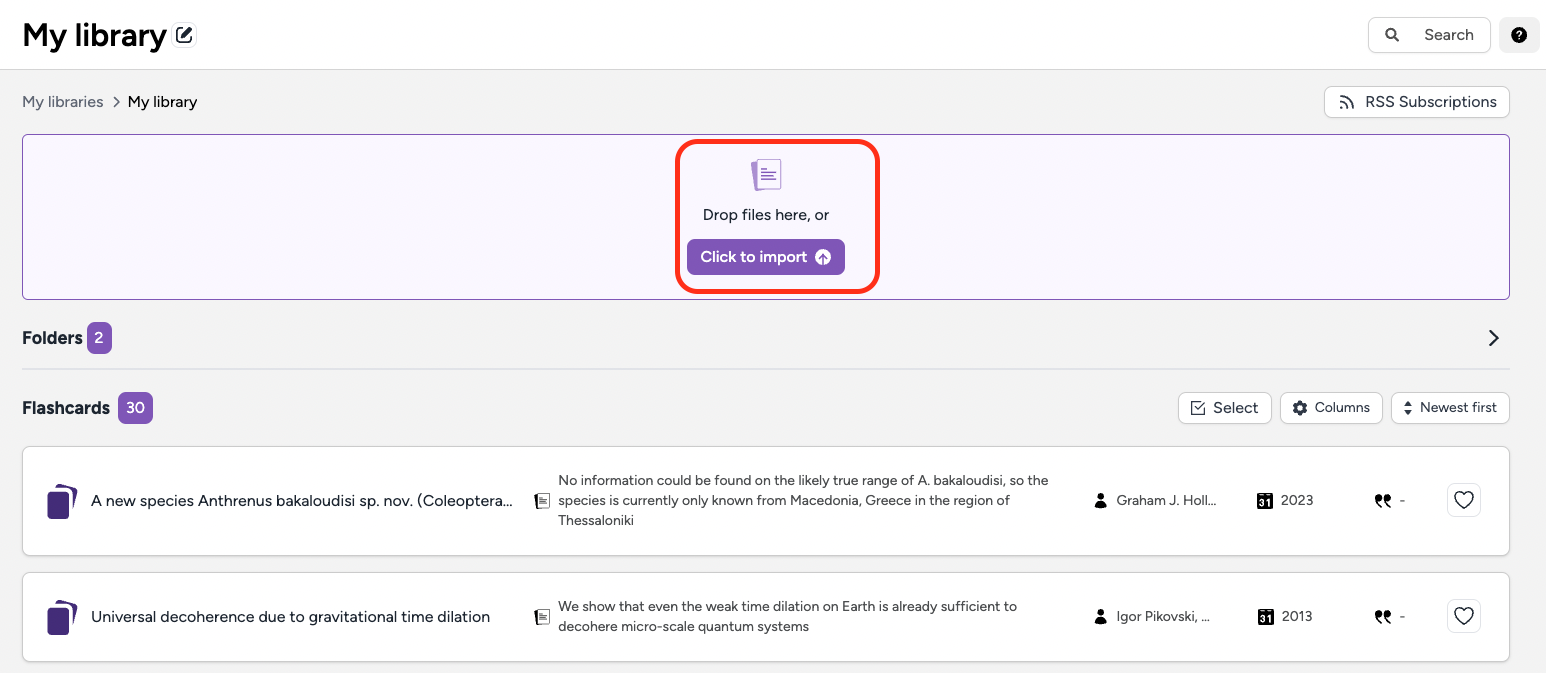Viewport: 1546px width, 673px height.
Task: Open the Newest first sort dropdown
Action: (1450, 408)
